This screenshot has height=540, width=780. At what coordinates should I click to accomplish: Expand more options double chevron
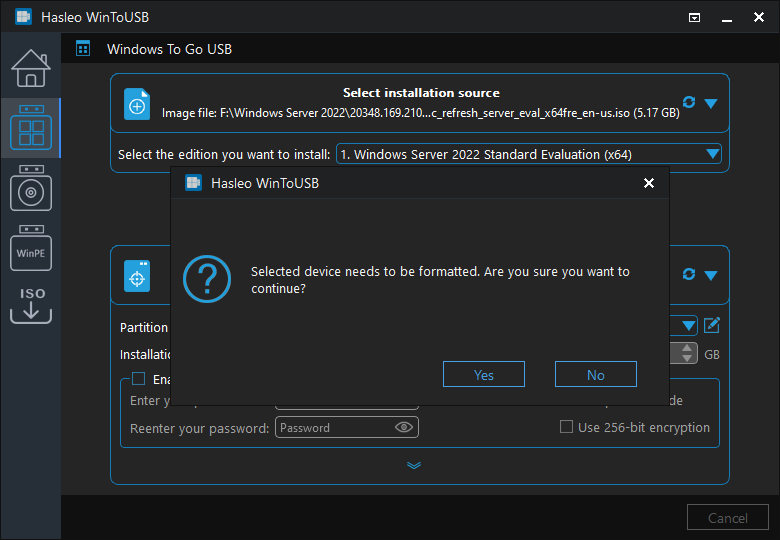414,465
